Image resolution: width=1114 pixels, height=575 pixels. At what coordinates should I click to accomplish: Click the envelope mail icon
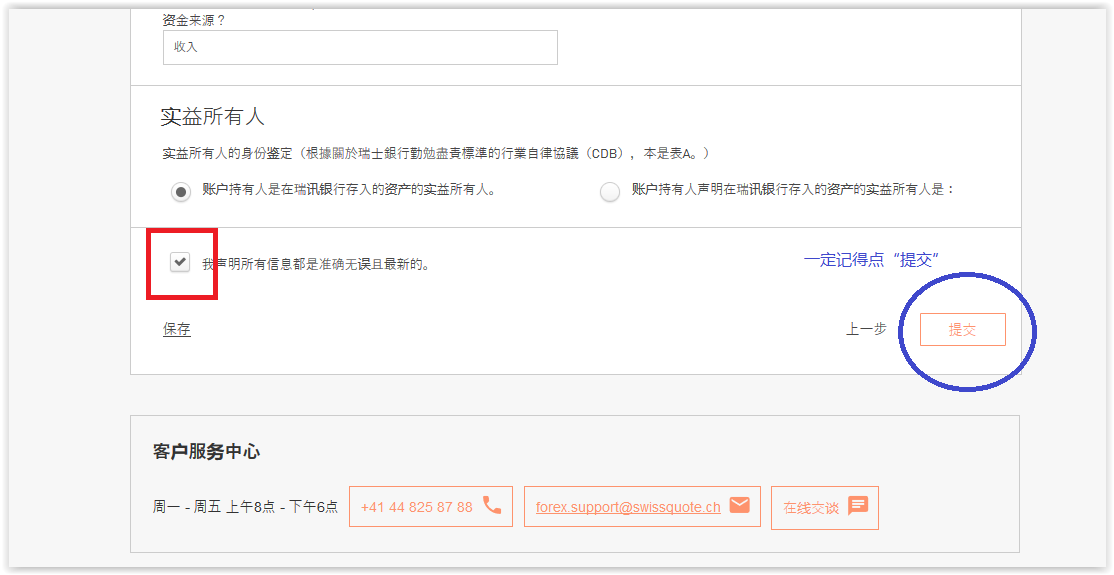(x=740, y=505)
